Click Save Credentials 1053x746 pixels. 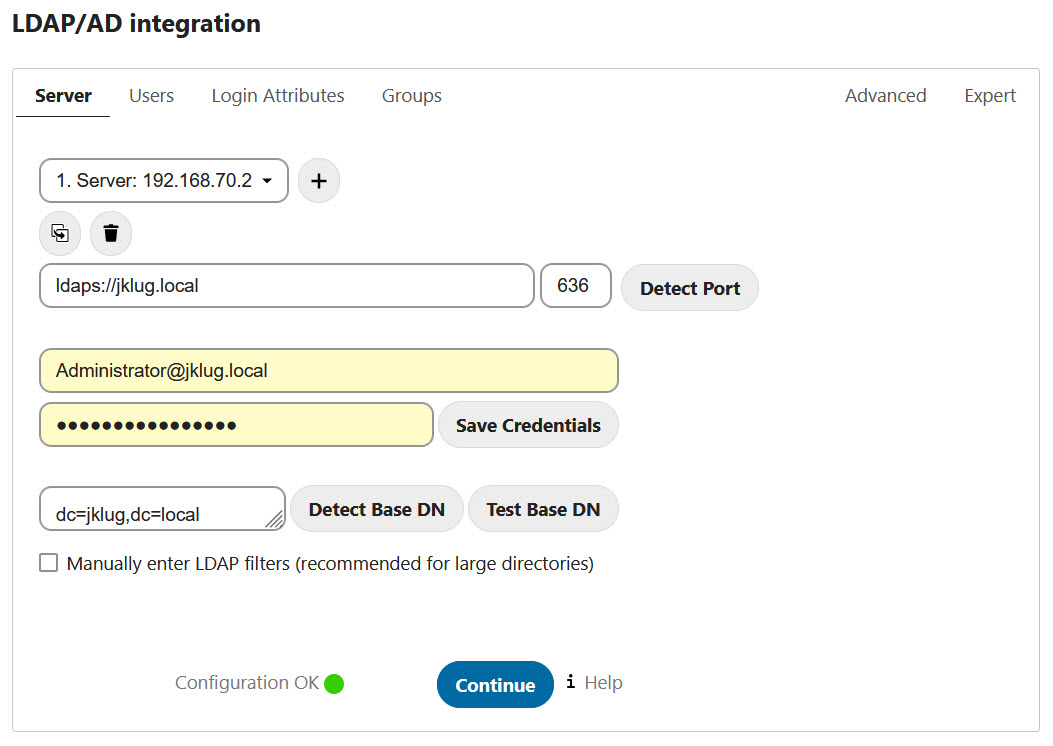(527, 424)
